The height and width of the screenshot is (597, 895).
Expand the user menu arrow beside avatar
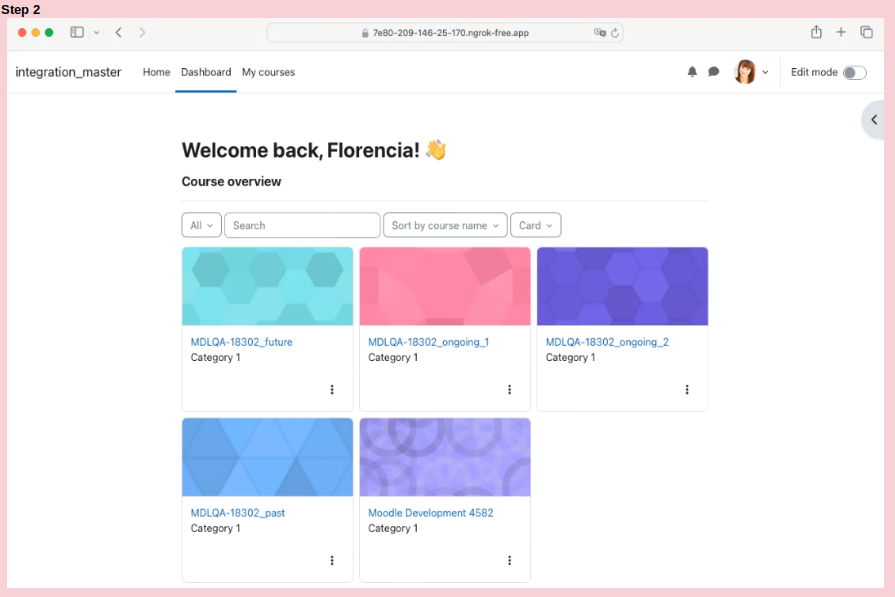coord(765,72)
